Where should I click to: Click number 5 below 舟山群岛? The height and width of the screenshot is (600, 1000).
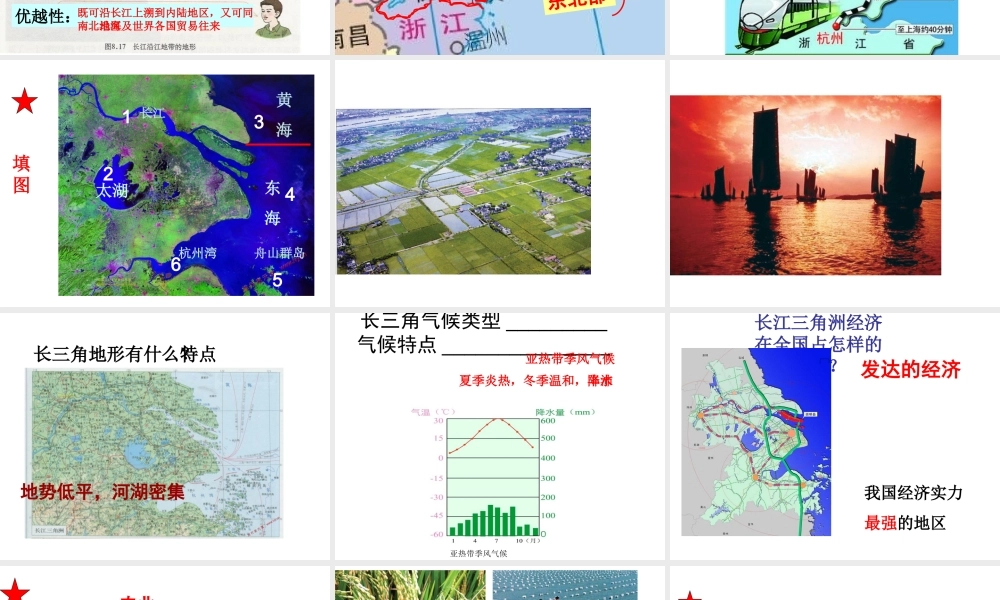[277, 280]
